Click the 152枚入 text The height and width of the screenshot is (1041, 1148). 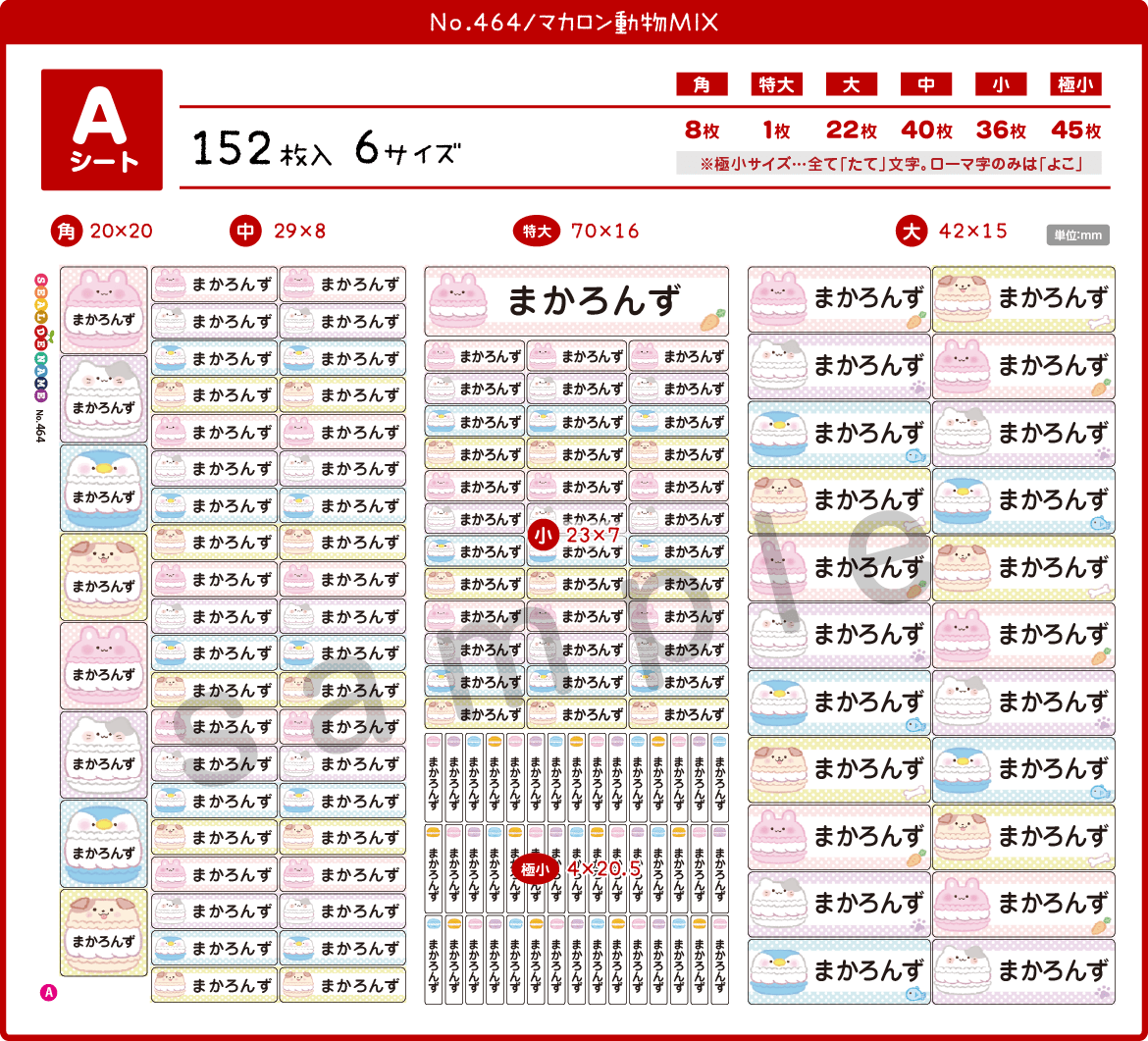pyautogui.click(x=261, y=148)
